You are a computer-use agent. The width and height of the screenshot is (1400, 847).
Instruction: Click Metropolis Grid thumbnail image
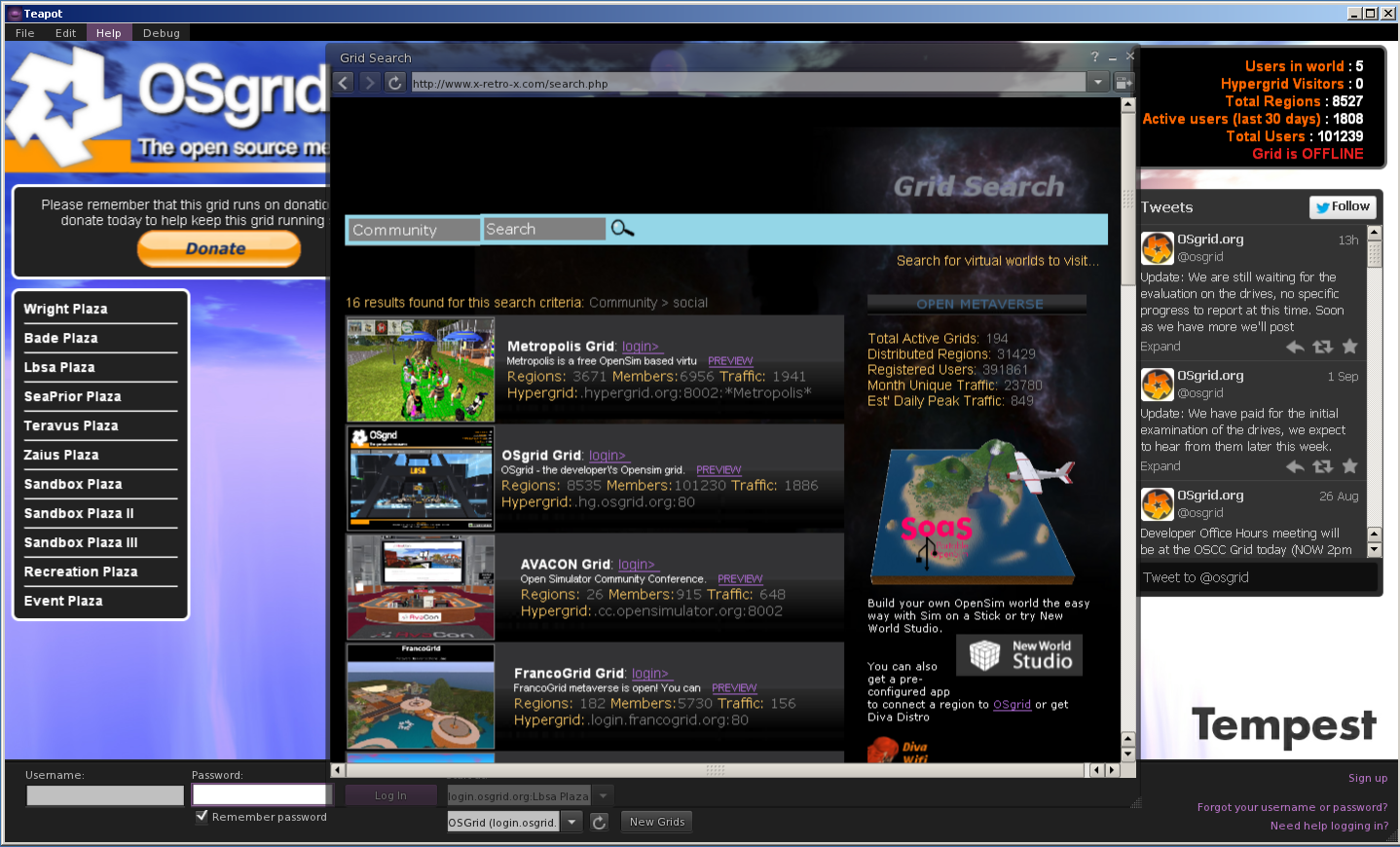tap(421, 370)
